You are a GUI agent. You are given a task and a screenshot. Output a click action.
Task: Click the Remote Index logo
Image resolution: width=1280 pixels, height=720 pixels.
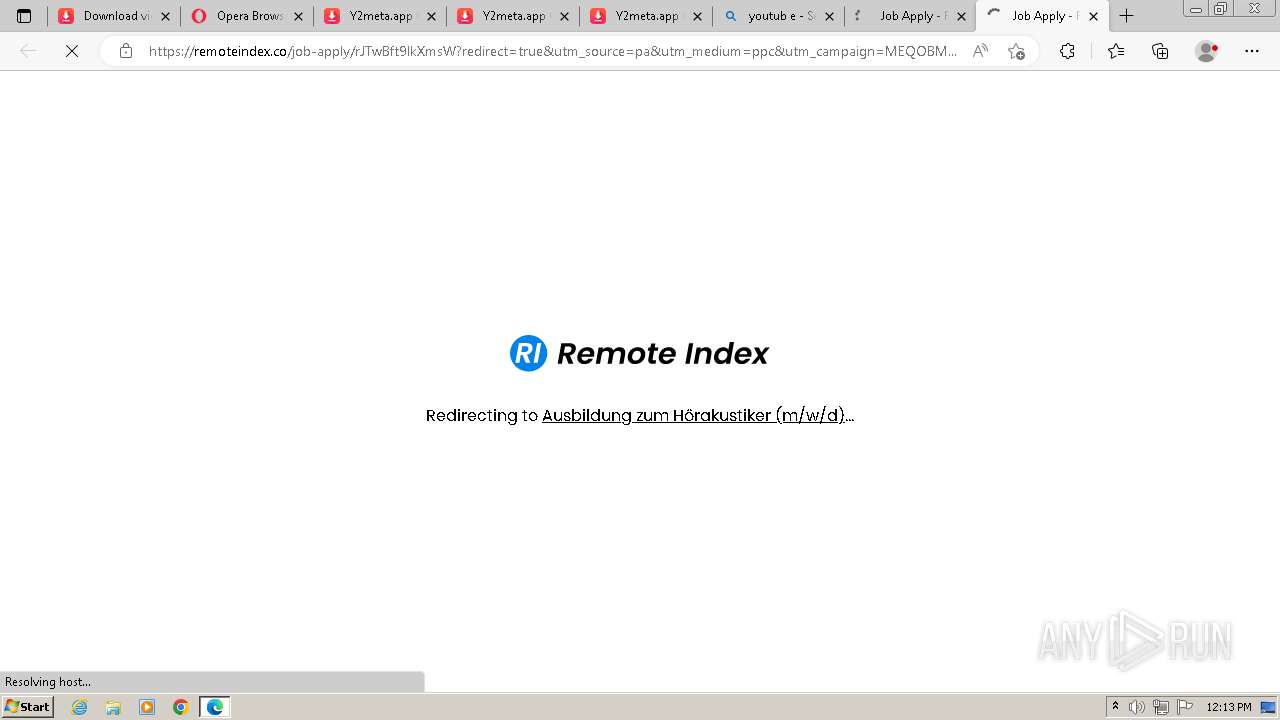[639, 353]
